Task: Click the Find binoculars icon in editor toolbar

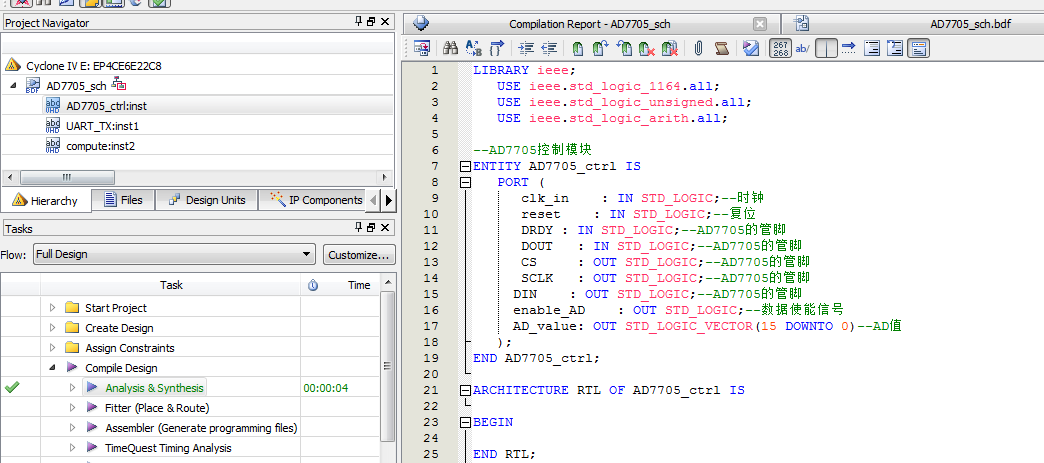Action: pos(450,47)
